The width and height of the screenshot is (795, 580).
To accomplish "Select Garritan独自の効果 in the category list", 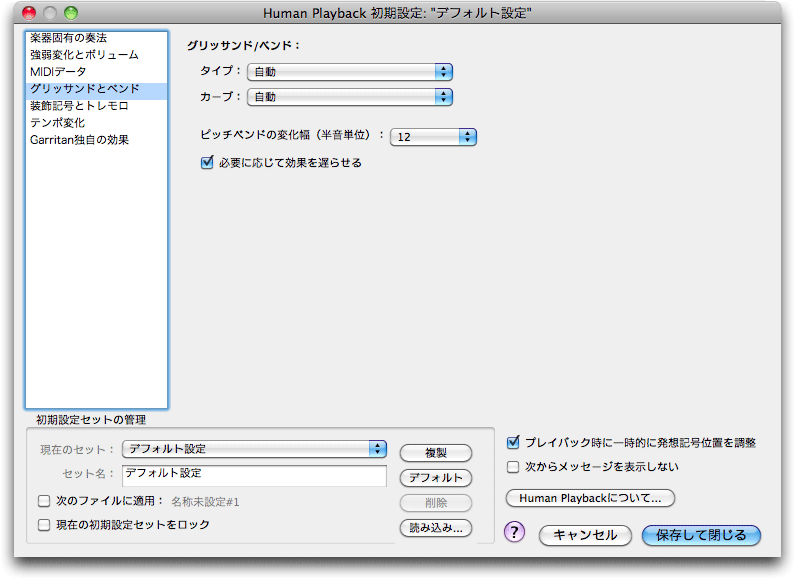I will [96, 140].
